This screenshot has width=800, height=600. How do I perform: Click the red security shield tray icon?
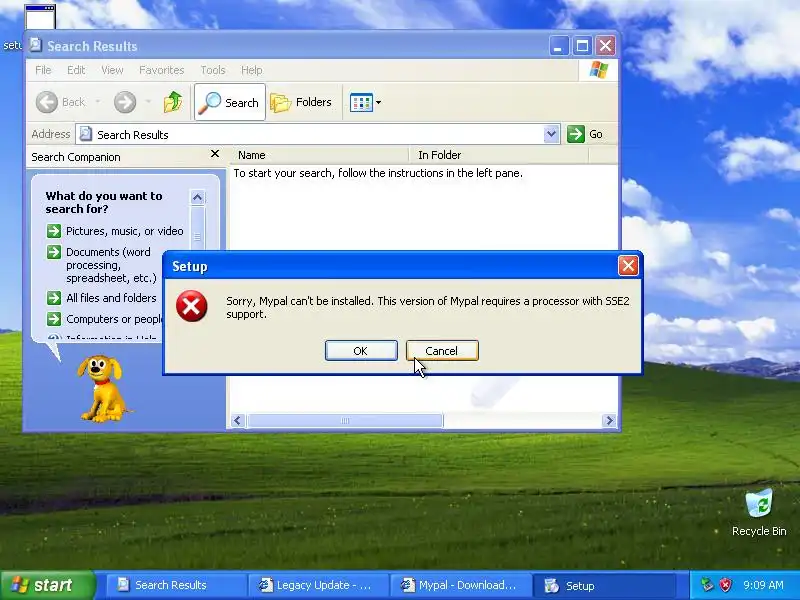(726, 585)
